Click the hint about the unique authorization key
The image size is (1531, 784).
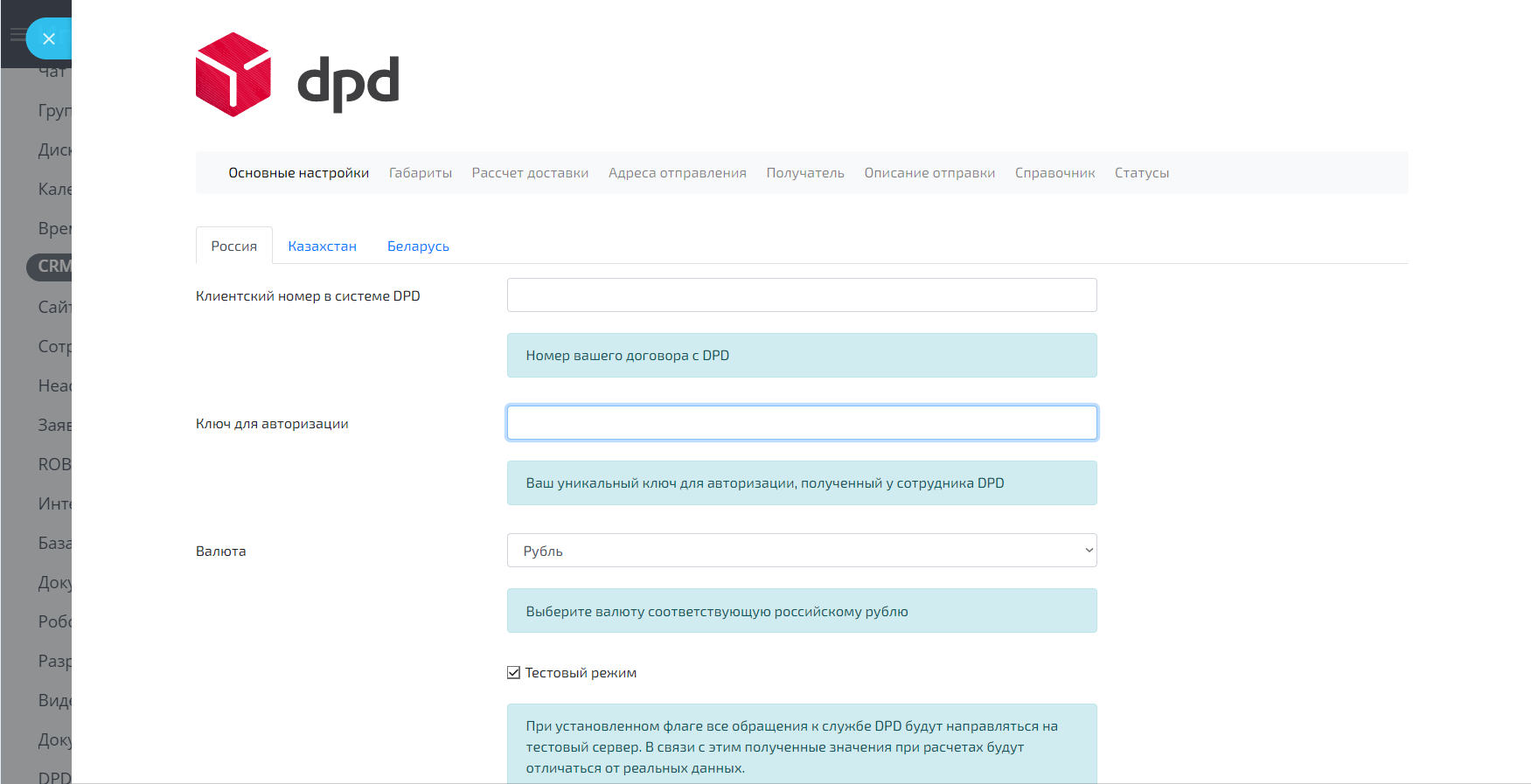765,483
